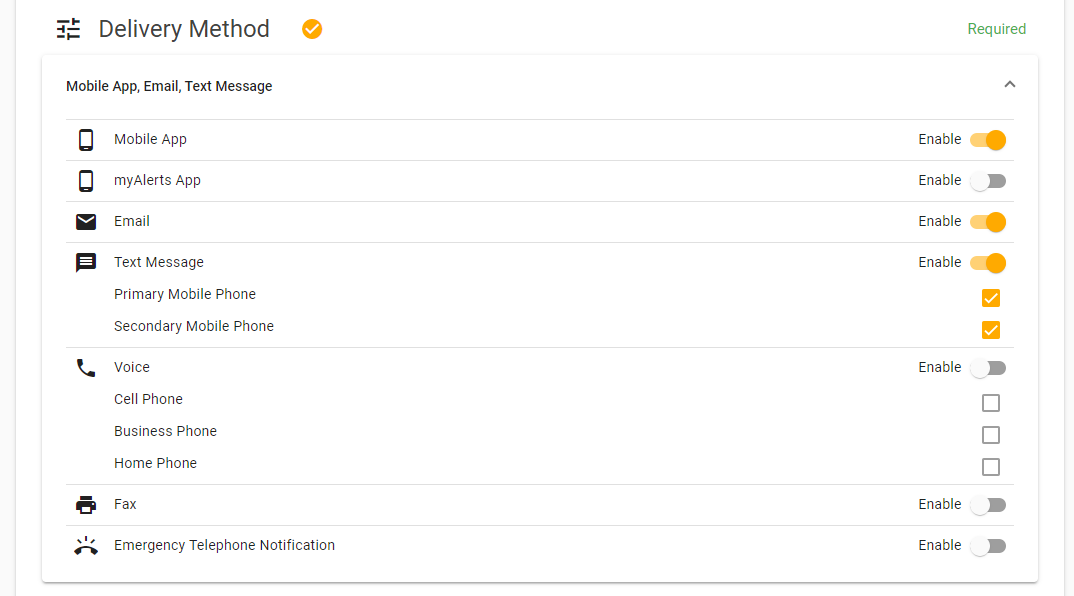Enable the Voice toggle switch

coord(988,368)
